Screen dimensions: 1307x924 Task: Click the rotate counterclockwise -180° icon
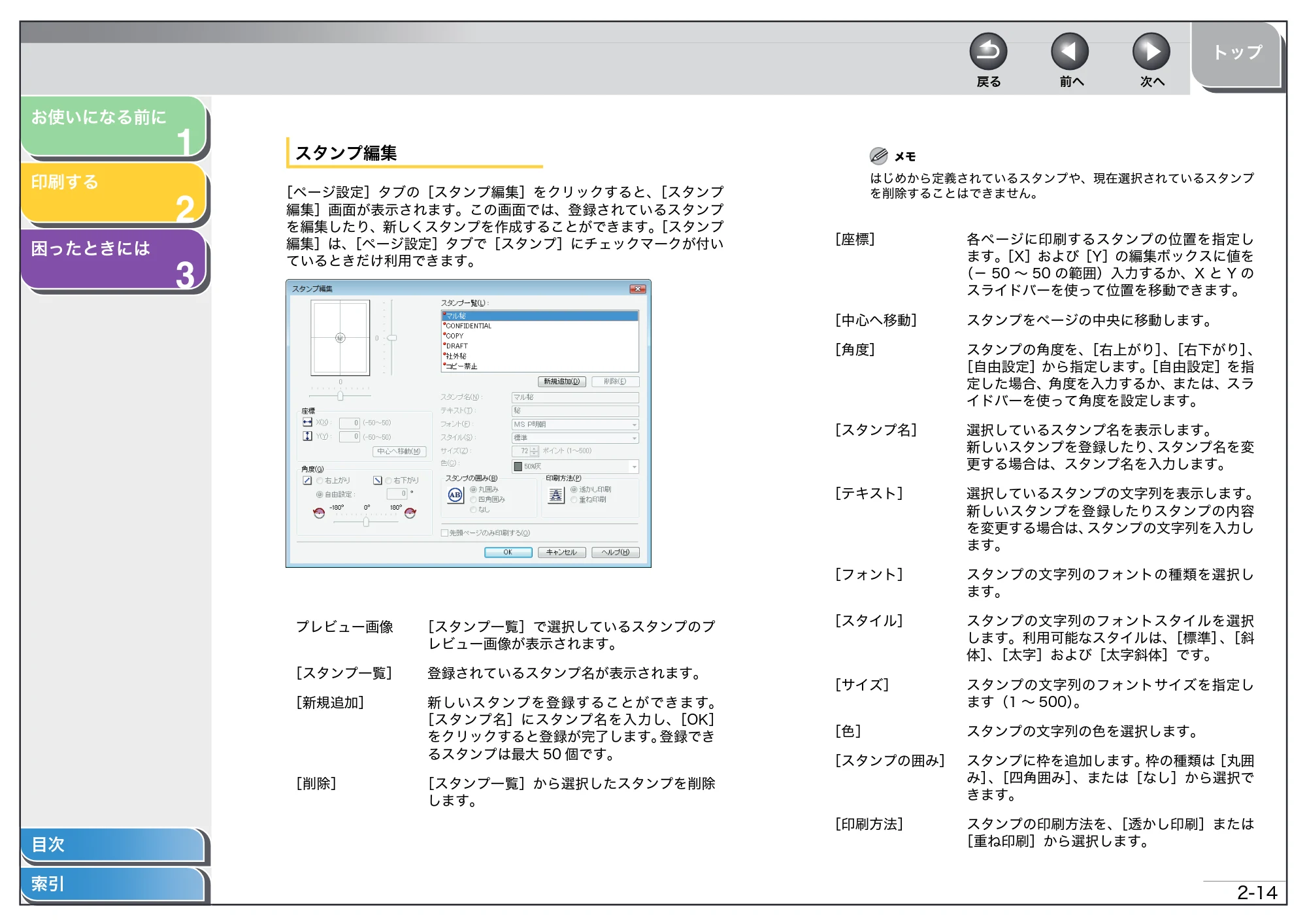pyautogui.click(x=319, y=513)
